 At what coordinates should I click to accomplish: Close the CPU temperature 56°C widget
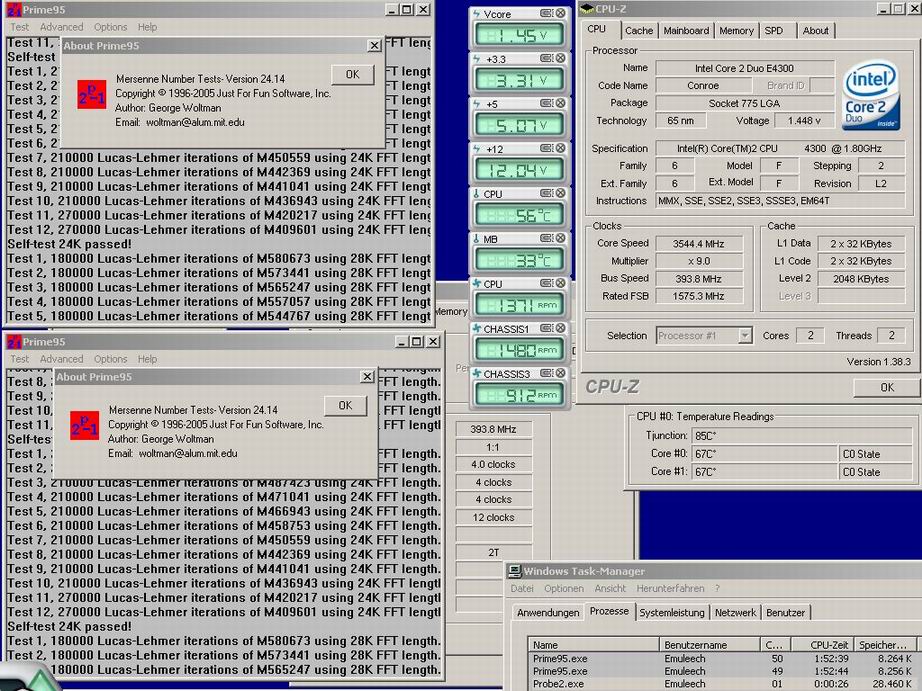(x=561, y=193)
